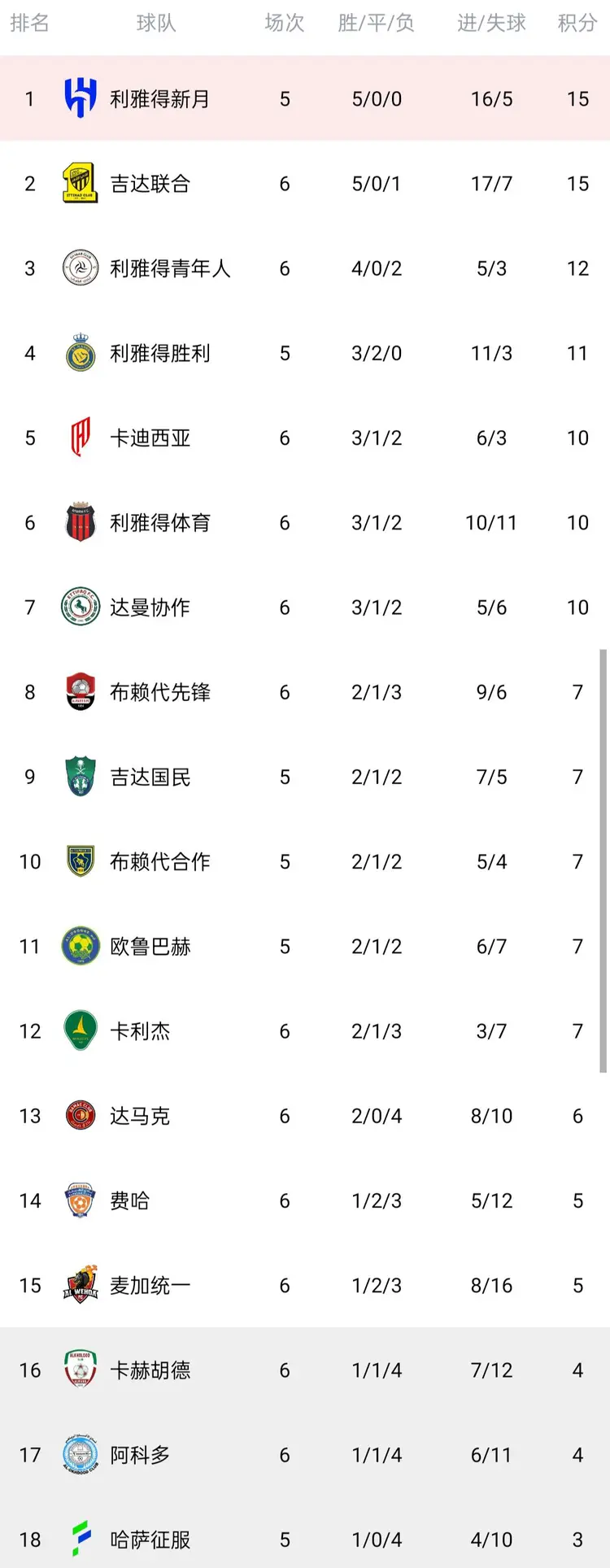
Task: Open the 达曼协作 round emblem
Action: click(x=81, y=607)
